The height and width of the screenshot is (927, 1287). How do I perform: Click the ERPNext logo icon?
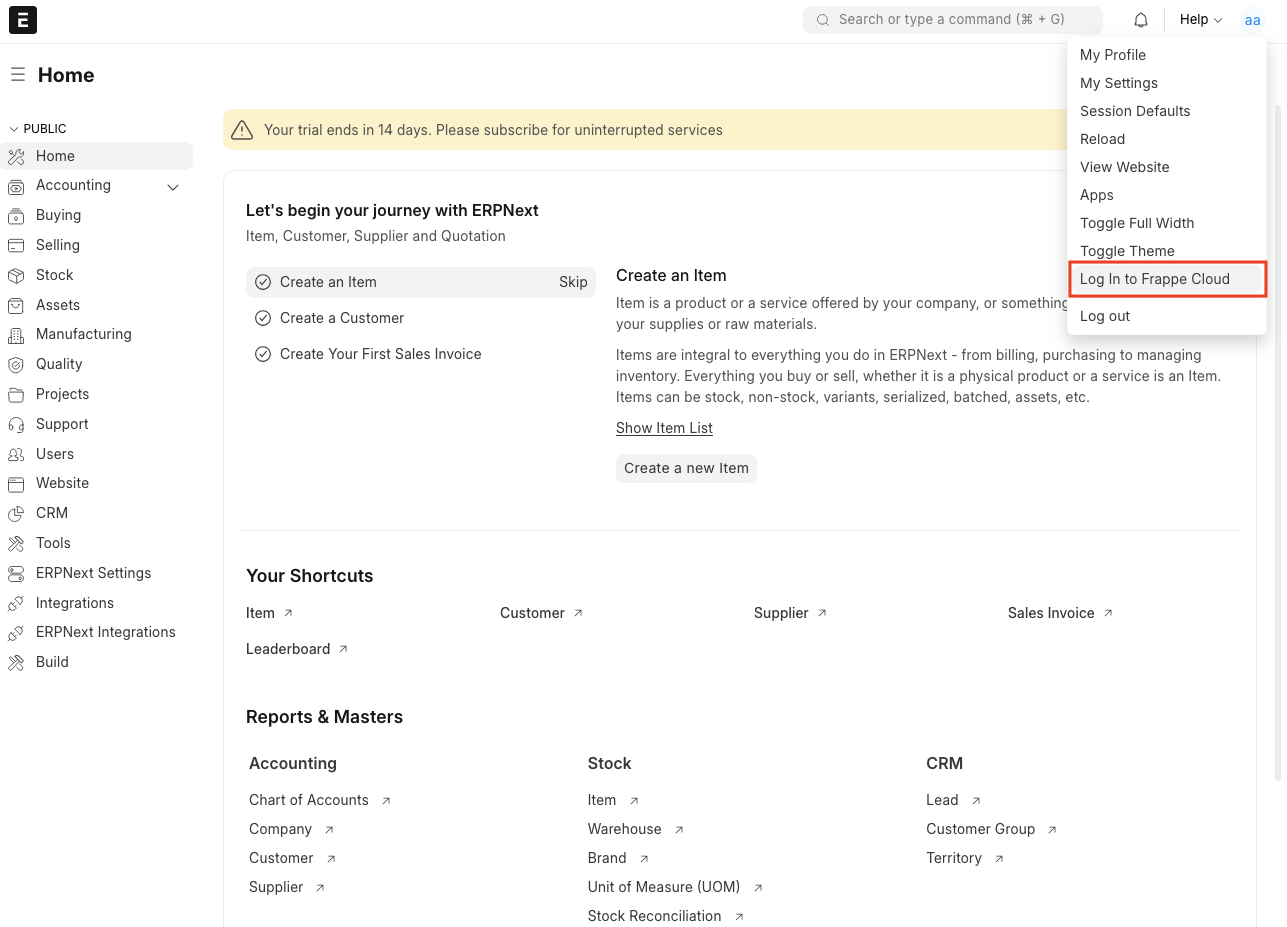coord(22,20)
